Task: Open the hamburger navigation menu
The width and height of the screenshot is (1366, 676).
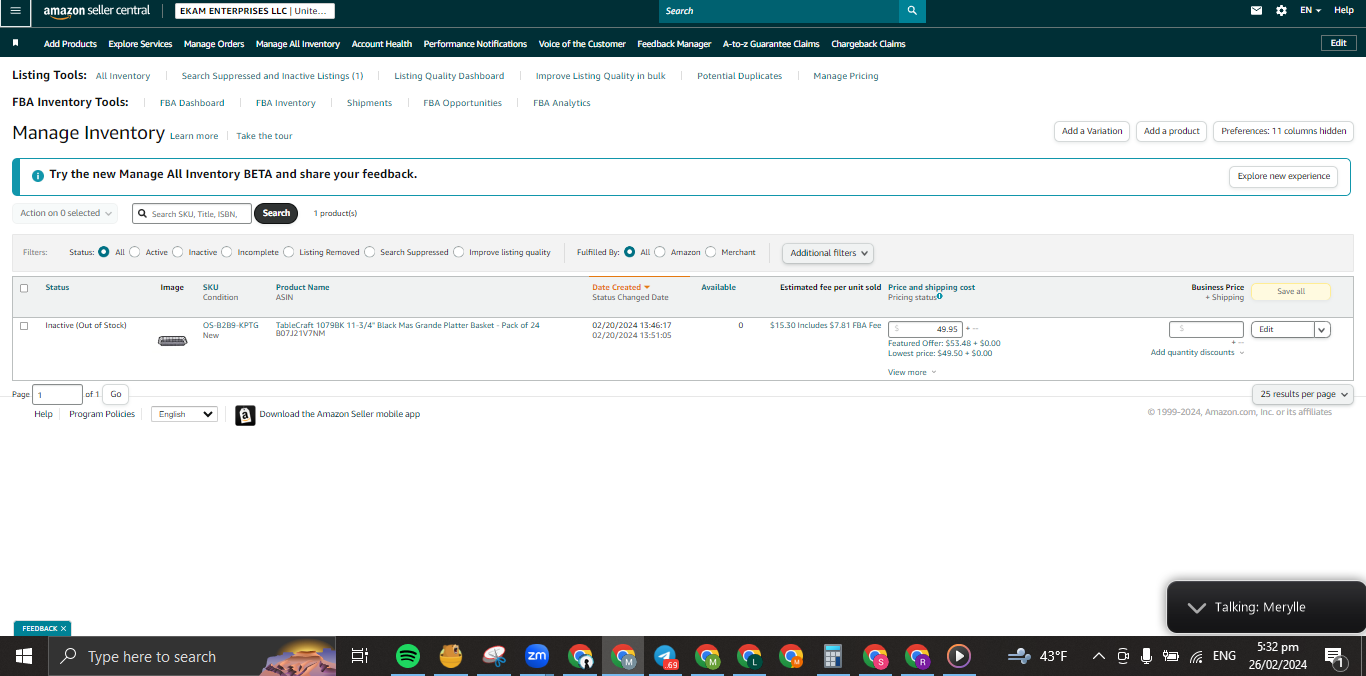Action: (x=15, y=10)
